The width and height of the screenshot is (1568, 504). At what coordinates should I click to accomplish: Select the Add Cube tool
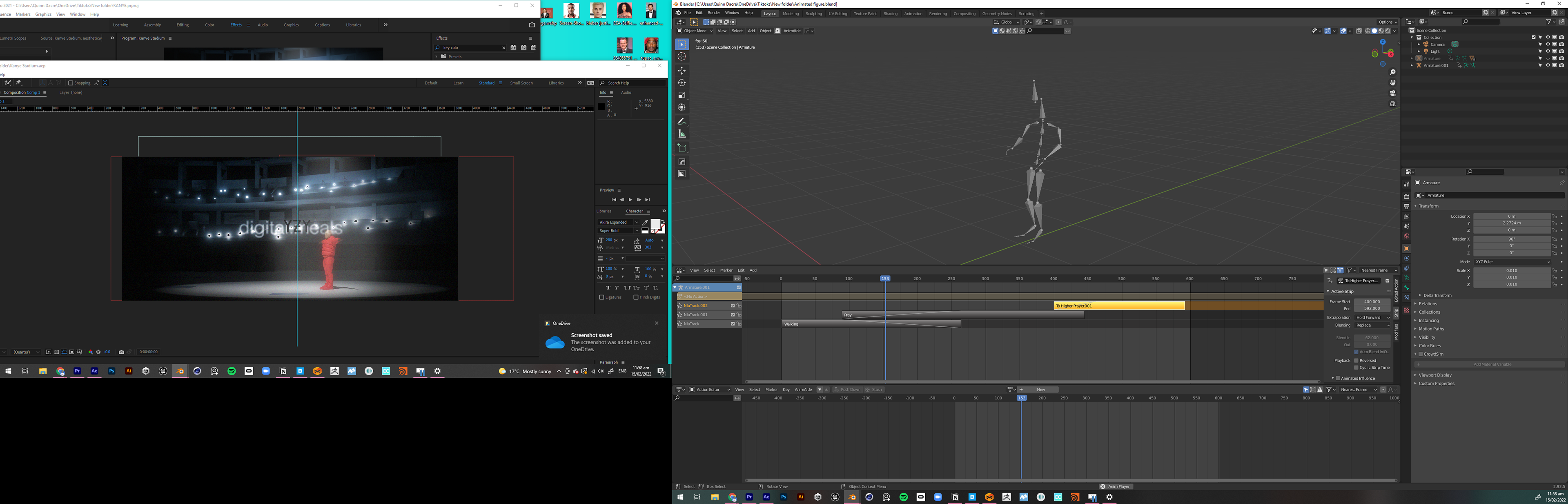click(x=682, y=148)
